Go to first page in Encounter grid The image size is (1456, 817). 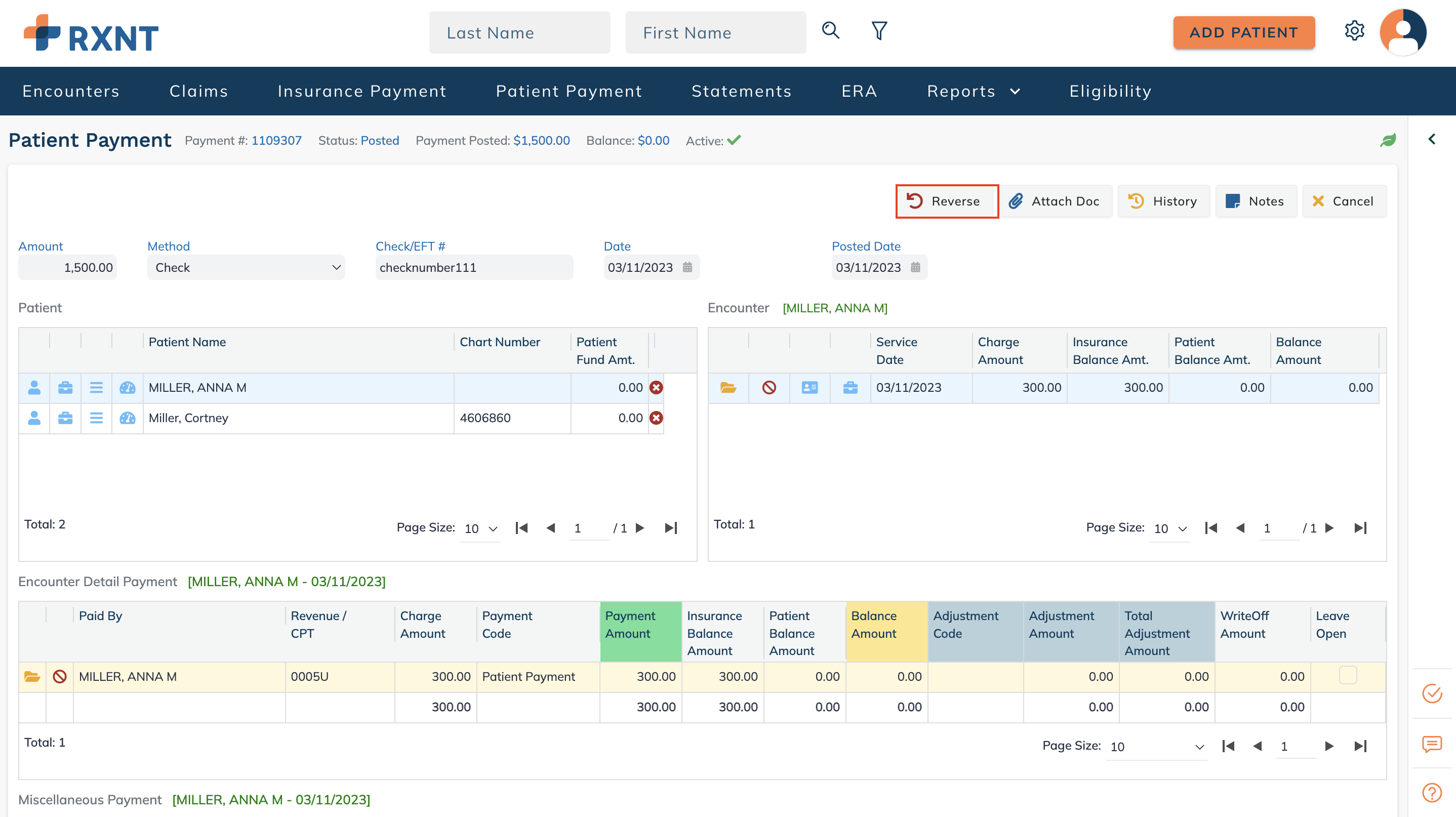(x=1210, y=528)
